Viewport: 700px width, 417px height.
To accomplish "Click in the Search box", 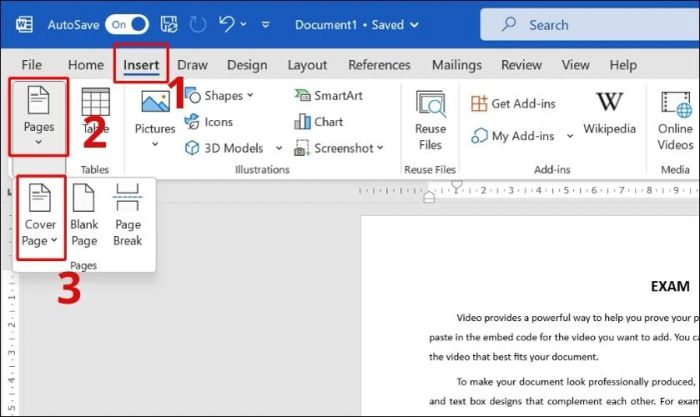I will point(590,25).
